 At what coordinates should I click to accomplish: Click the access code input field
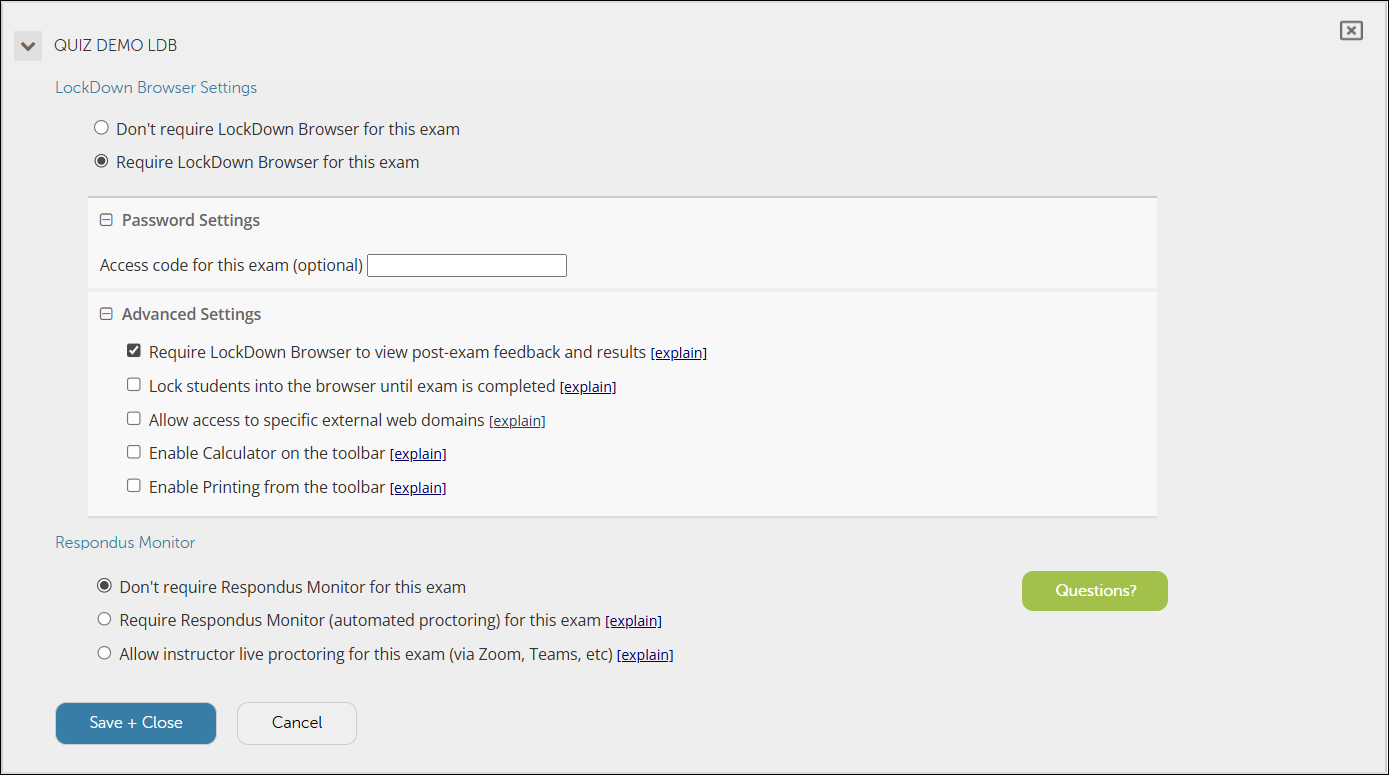pos(467,265)
